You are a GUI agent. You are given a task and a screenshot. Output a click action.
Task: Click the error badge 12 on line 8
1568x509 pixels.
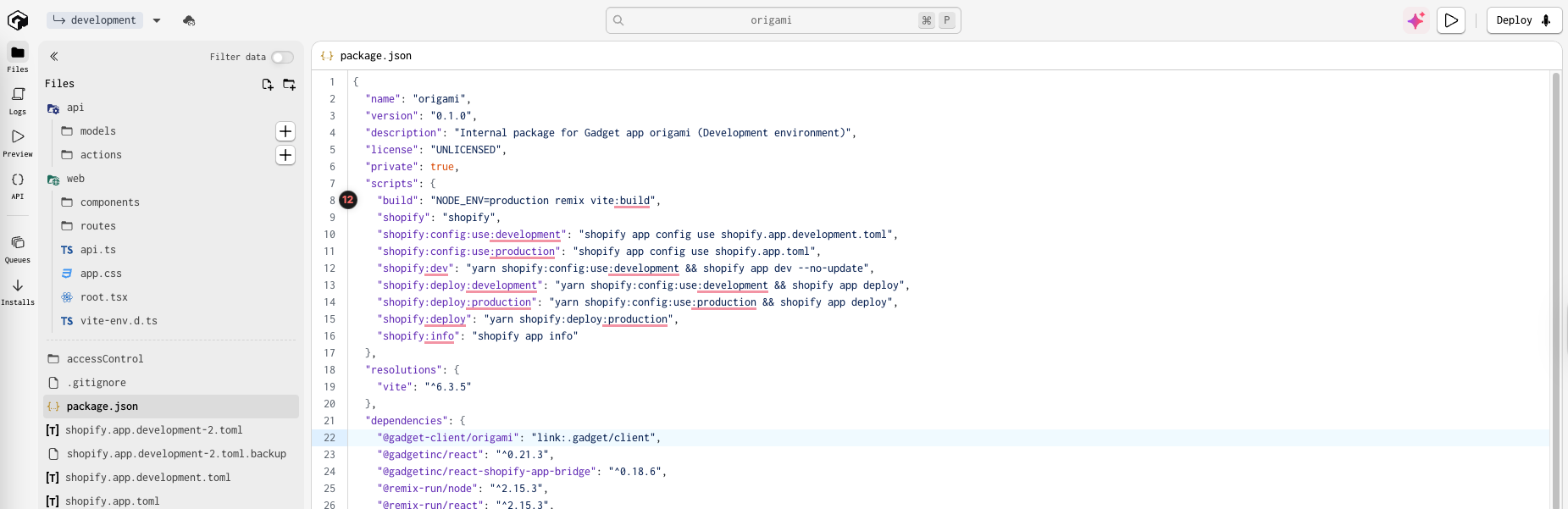[x=348, y=200]
